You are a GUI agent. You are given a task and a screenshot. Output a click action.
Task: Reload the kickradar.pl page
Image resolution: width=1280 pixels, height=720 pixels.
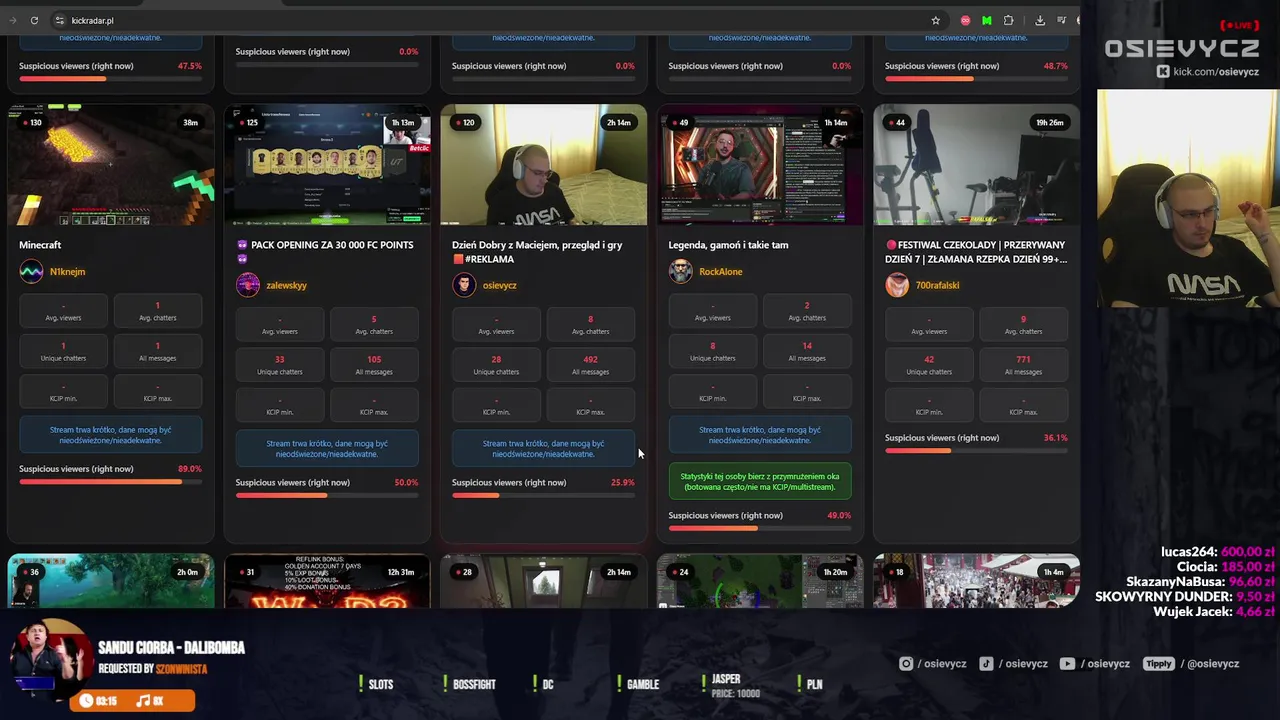(34, 20)
